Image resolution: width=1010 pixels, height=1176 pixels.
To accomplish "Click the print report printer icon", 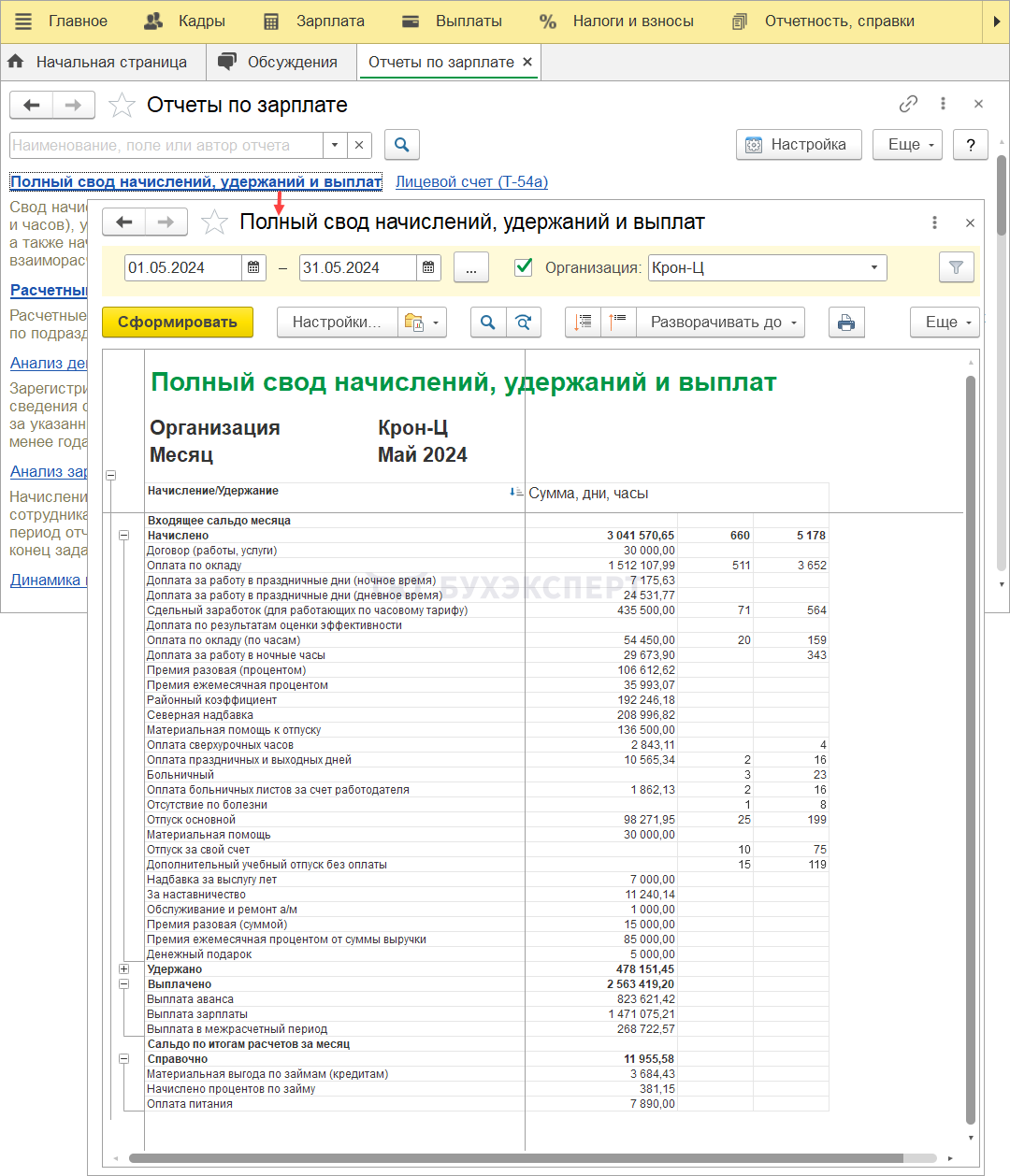I will [x=845, y=323].
